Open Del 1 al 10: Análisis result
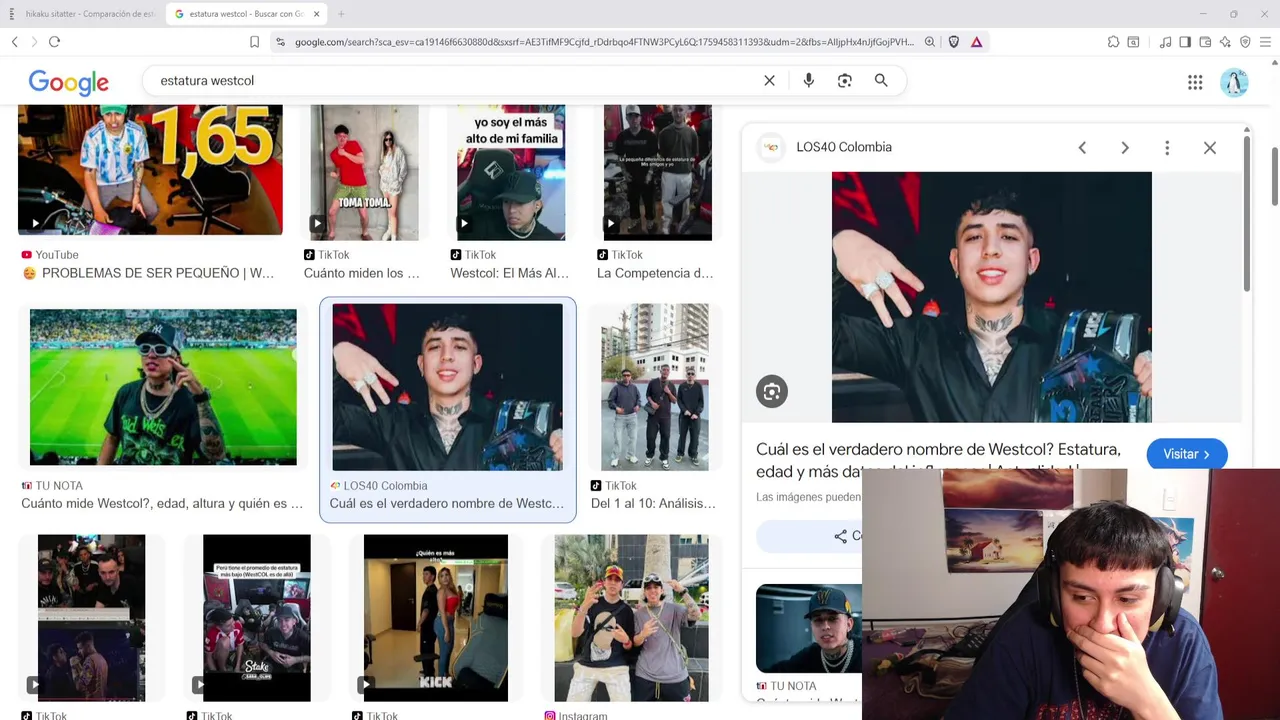Image resolution: width=1280 pixels, height=720 pixels. (x=653, y=503)
